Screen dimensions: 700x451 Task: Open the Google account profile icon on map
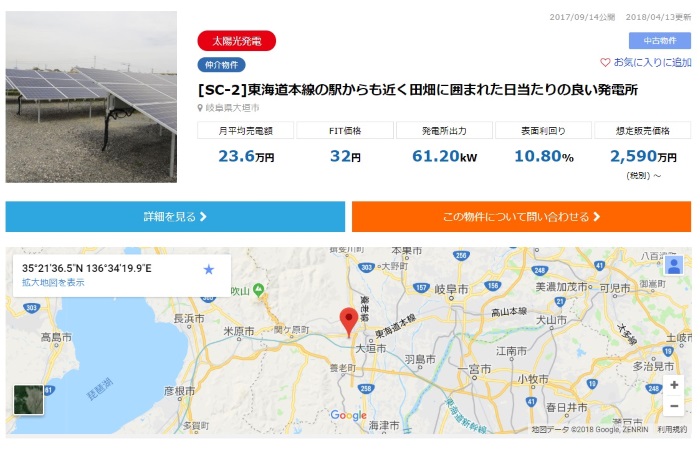coord(674,265)
